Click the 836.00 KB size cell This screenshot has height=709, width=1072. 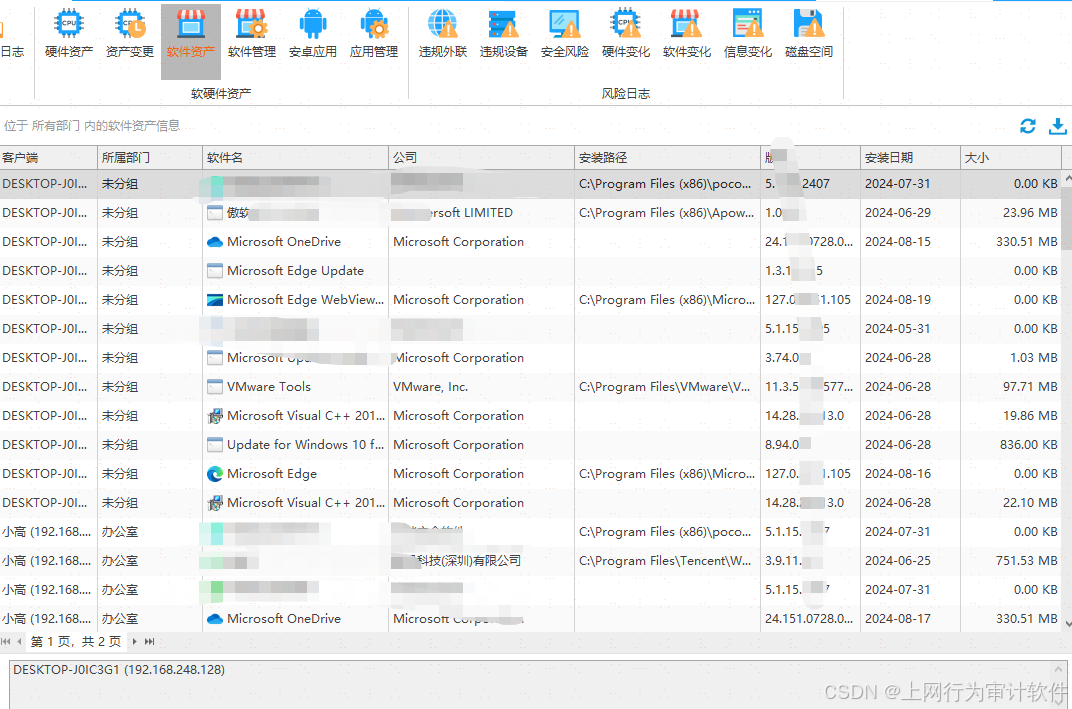(x=1028, y=444)
